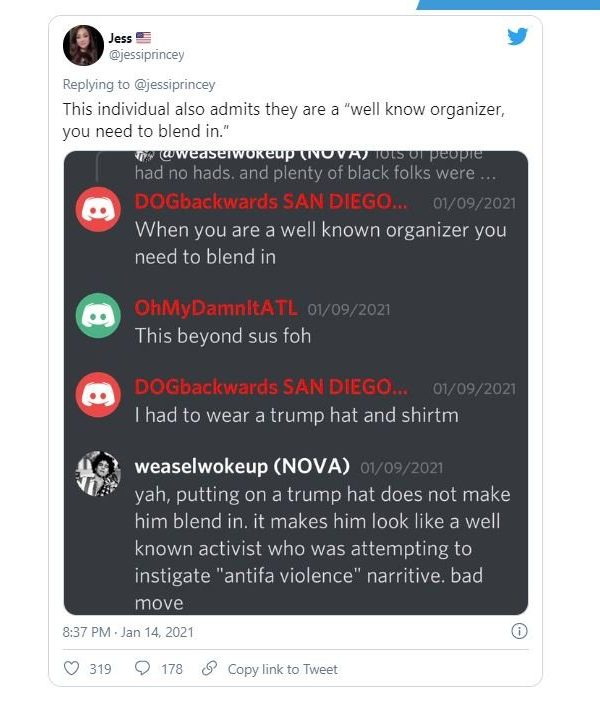Click the green Discord avatar for OhMyDamnItATL
Image resolution: width=600 pixels, height=701 pixels.
(98, 315)
